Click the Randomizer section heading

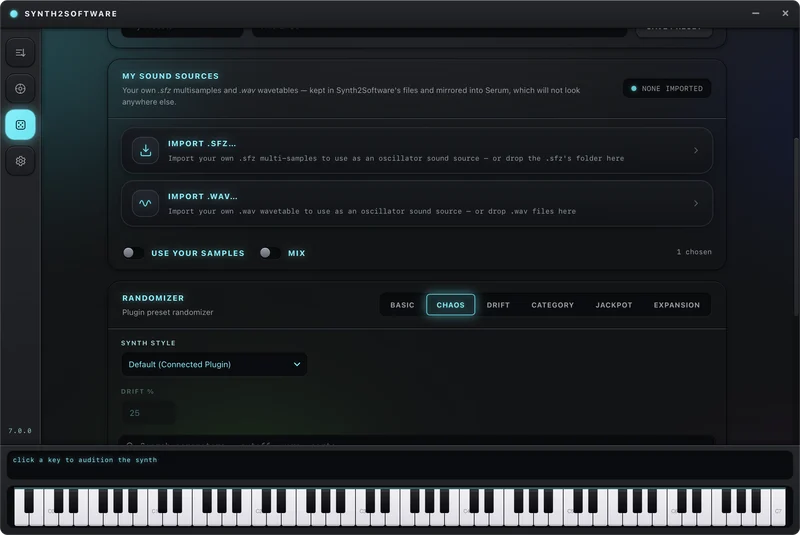(x=153, y=298)
